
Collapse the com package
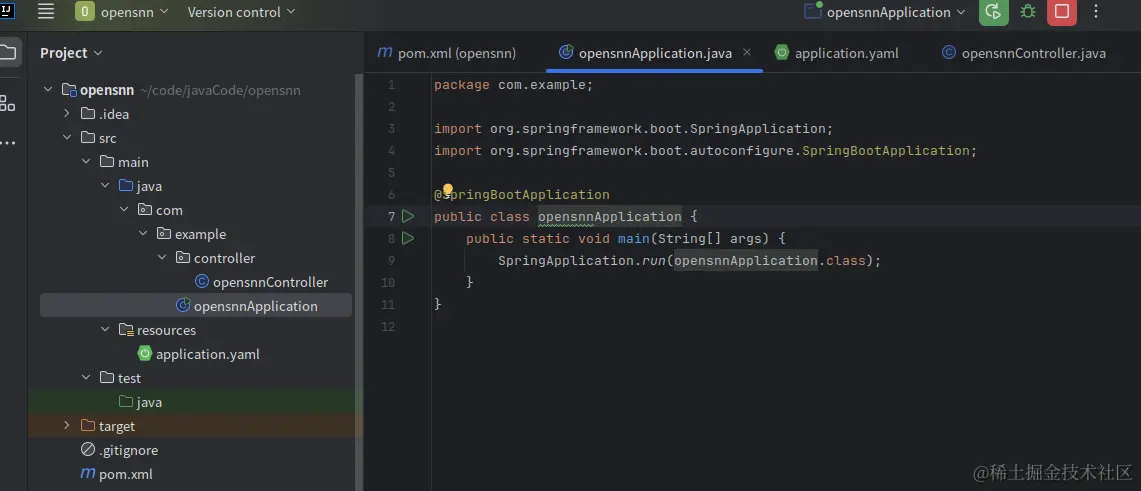point(124,210)
